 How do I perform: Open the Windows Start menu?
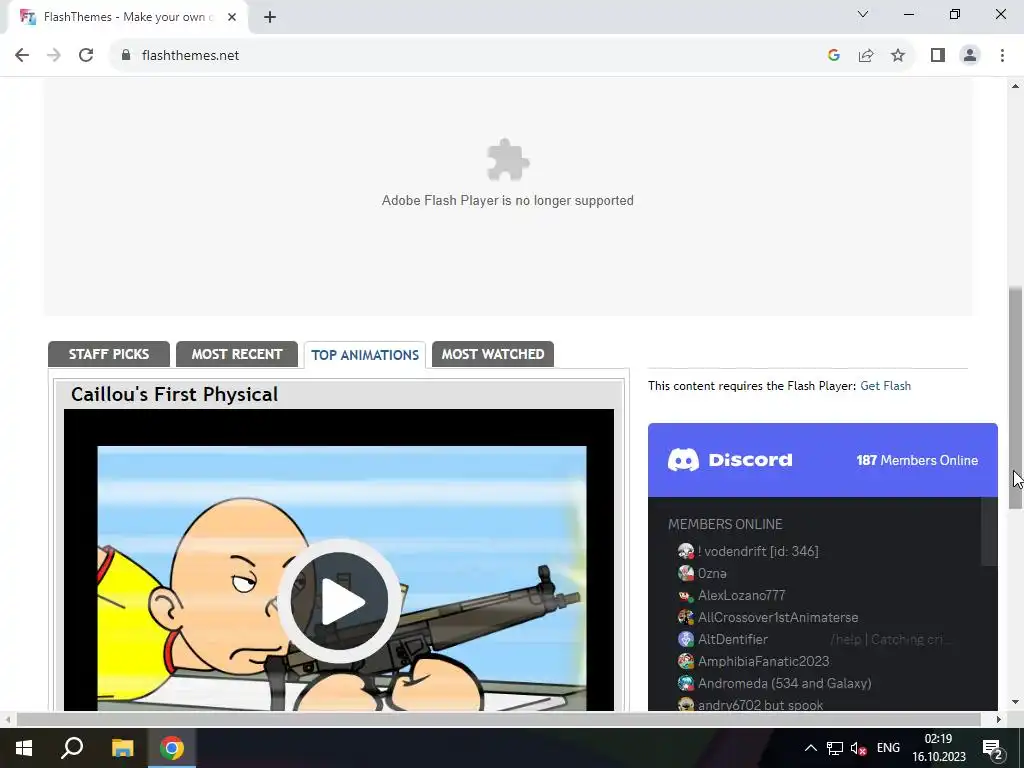click(x=24, y=748)
